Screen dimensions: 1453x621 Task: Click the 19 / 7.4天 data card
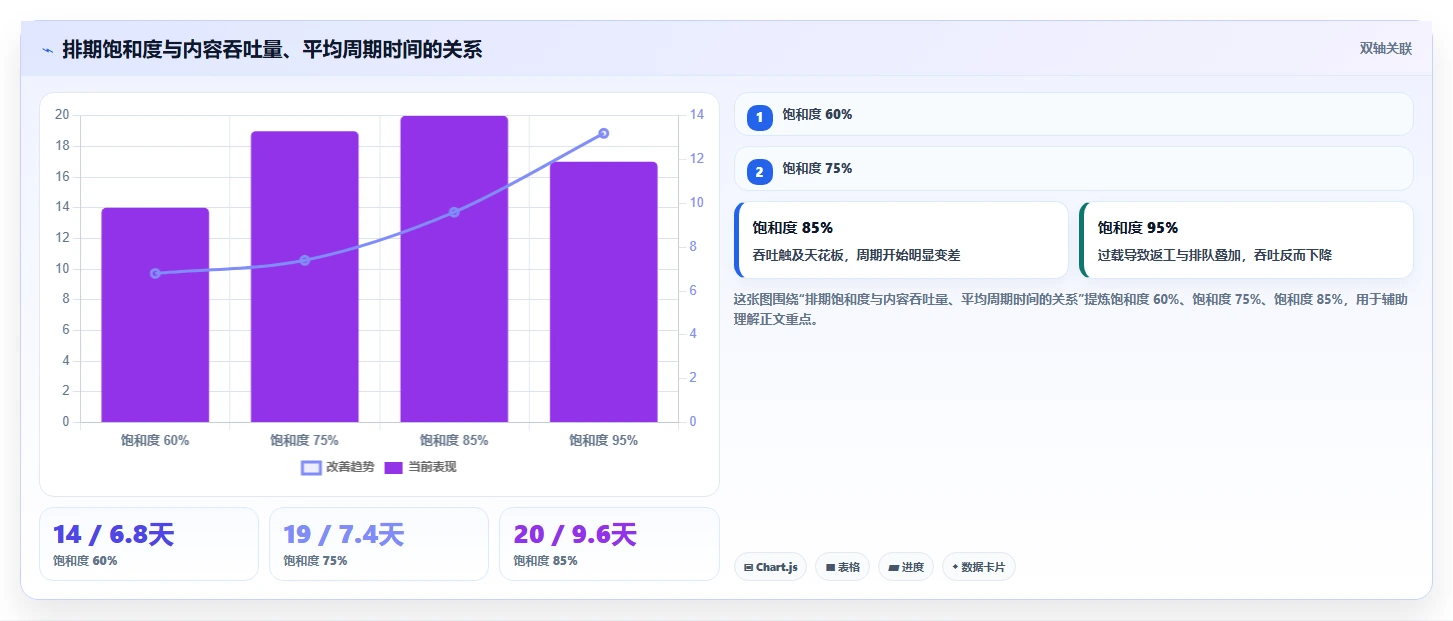tap(379, 544)
